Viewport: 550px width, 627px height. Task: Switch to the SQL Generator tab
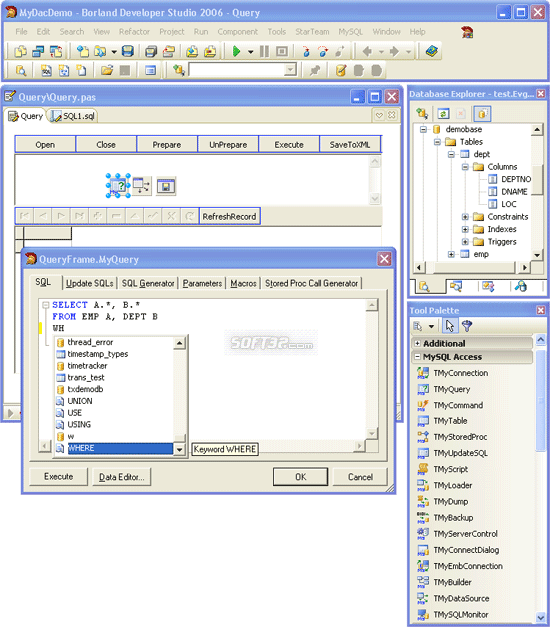[148, 283]
